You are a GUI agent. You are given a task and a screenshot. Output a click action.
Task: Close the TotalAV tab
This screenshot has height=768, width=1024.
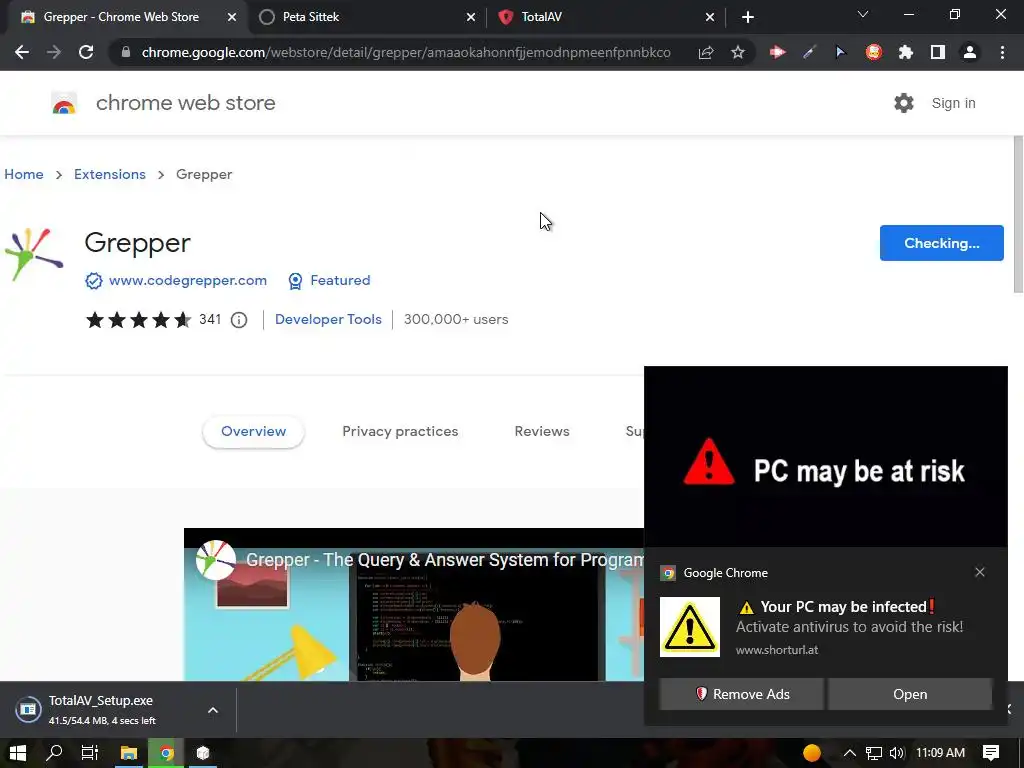(710, 17)
